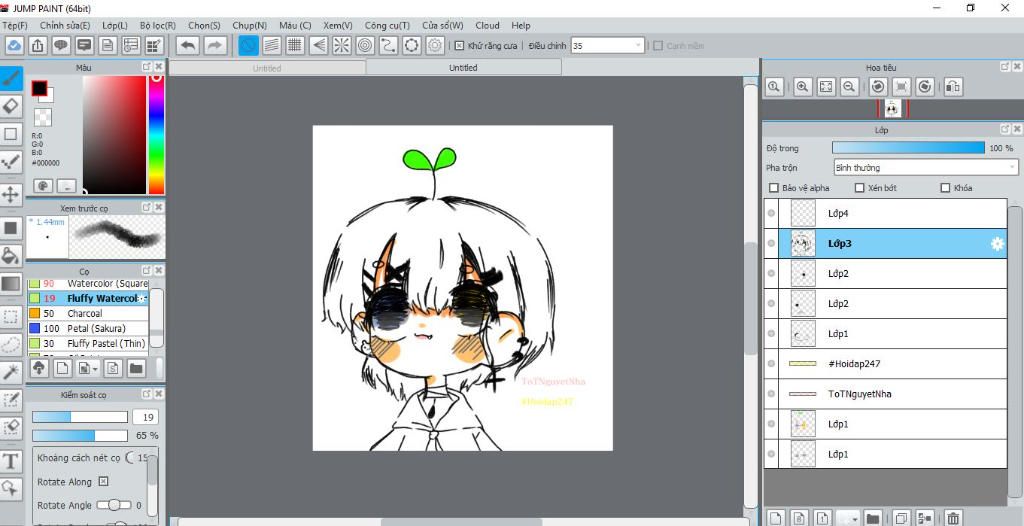
Task: Enable vanishing point snap guide
Action: tap(318, 45)
